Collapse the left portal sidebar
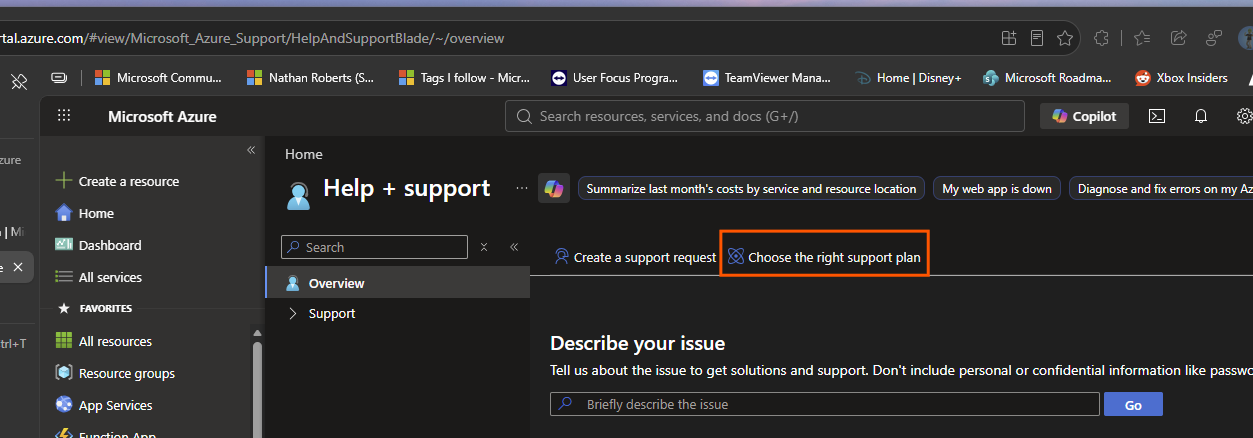This screenshot has height=438, width=1253. (251, 150)
